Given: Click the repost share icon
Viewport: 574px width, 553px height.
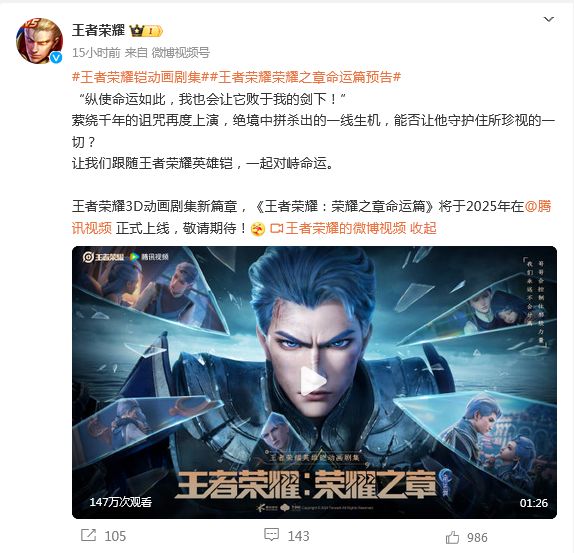Looking at the screenshot, I should point(88,535).
